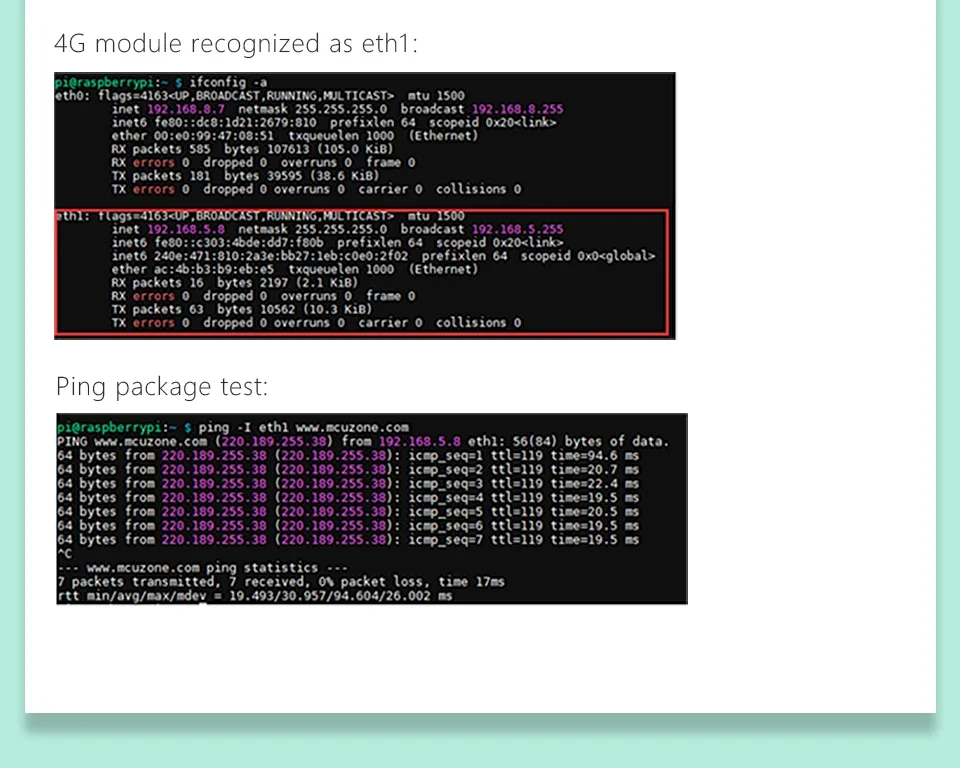The width and height of the screenshot is (960, 768).
Task: Click the ping reply line with icmp_seq=1
Action: pos(347,455)
